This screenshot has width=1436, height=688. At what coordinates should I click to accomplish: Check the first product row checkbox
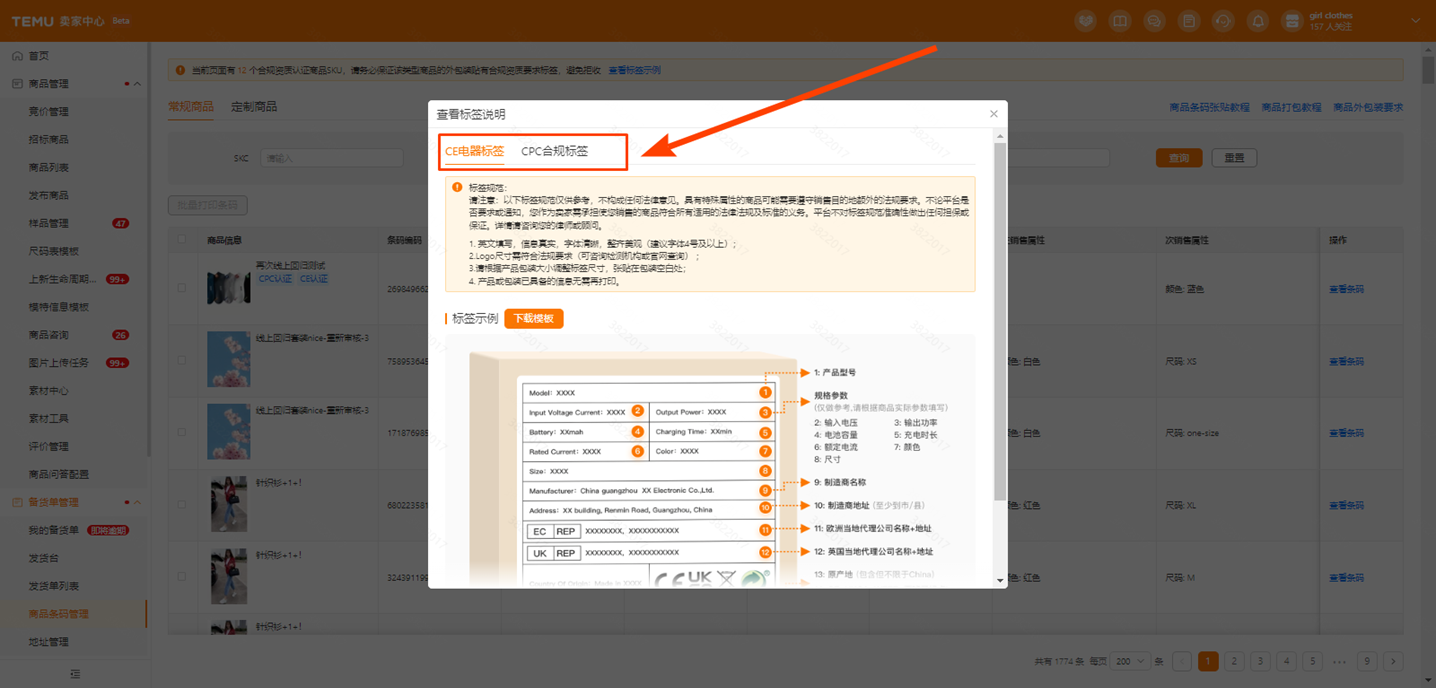(182, 288)
